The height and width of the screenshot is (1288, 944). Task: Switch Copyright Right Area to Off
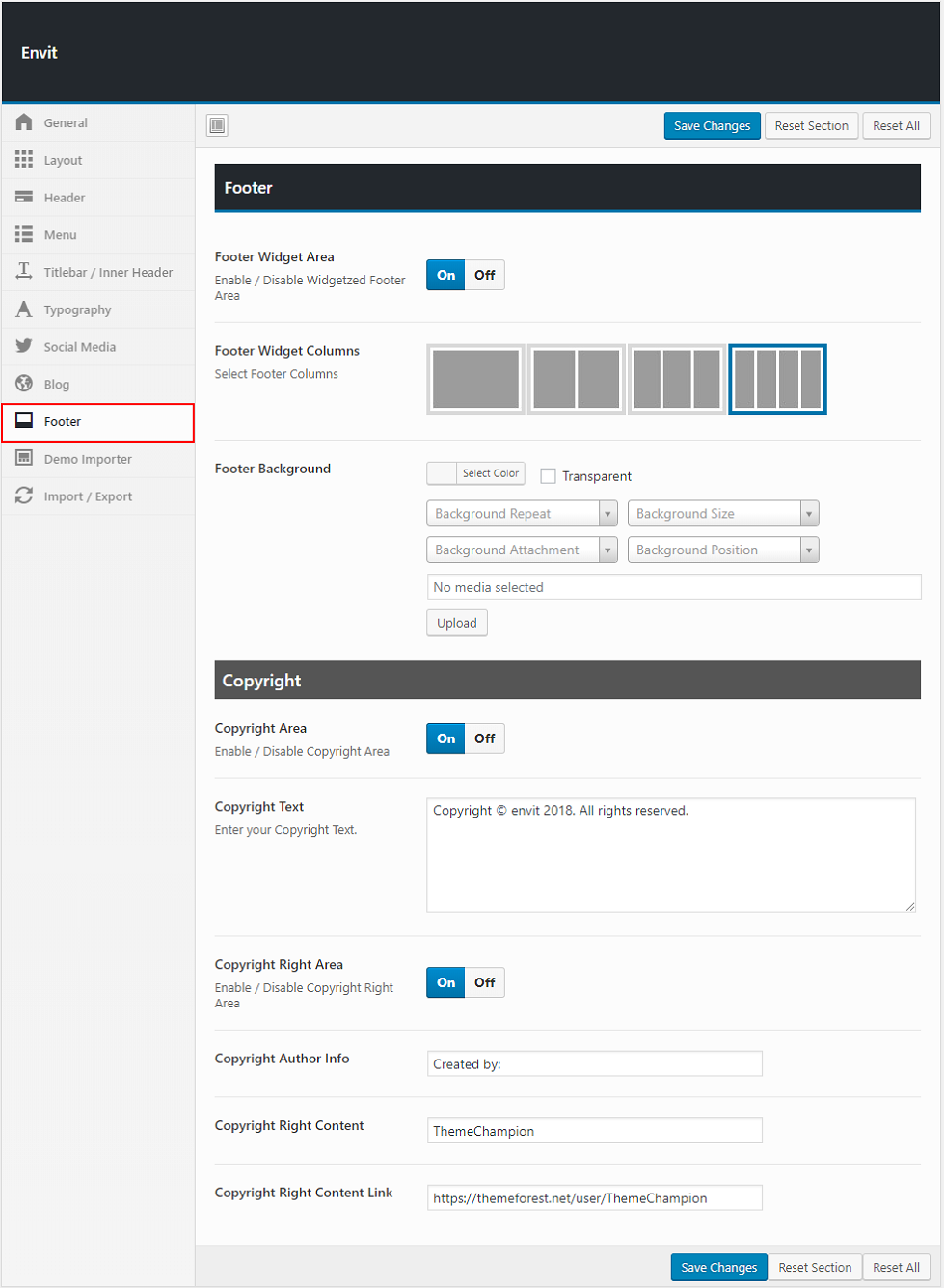pyautogui.click(x=484, y=982)
